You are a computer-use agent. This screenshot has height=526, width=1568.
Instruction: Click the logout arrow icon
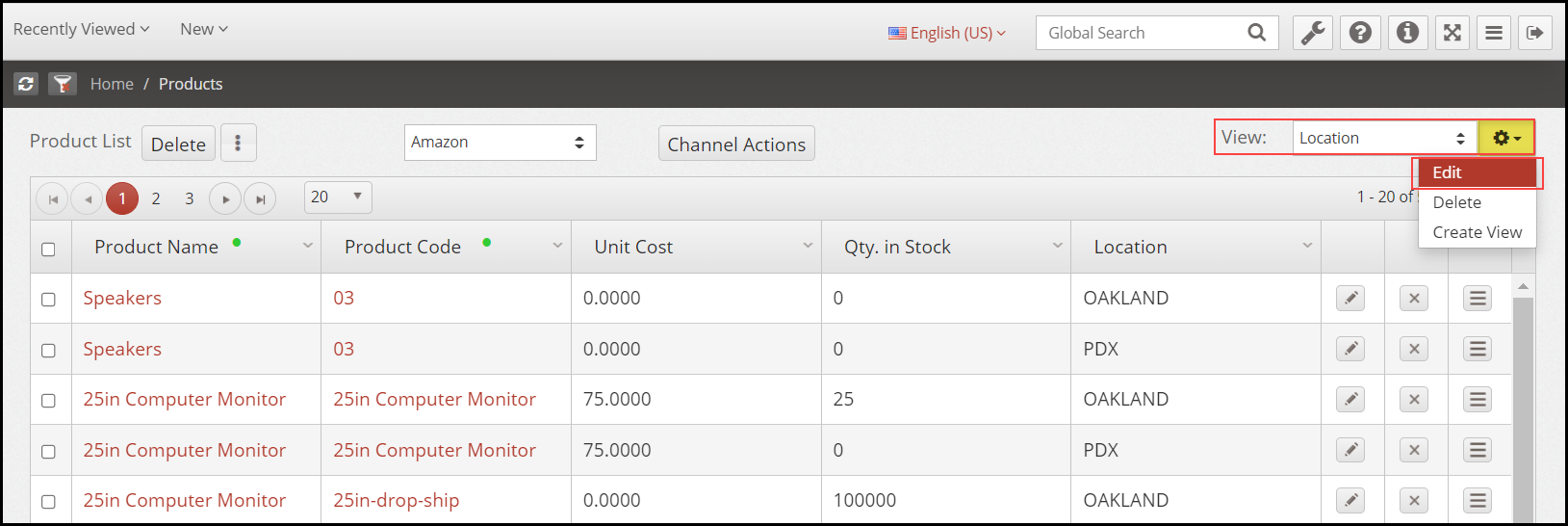pos(1535,33)
